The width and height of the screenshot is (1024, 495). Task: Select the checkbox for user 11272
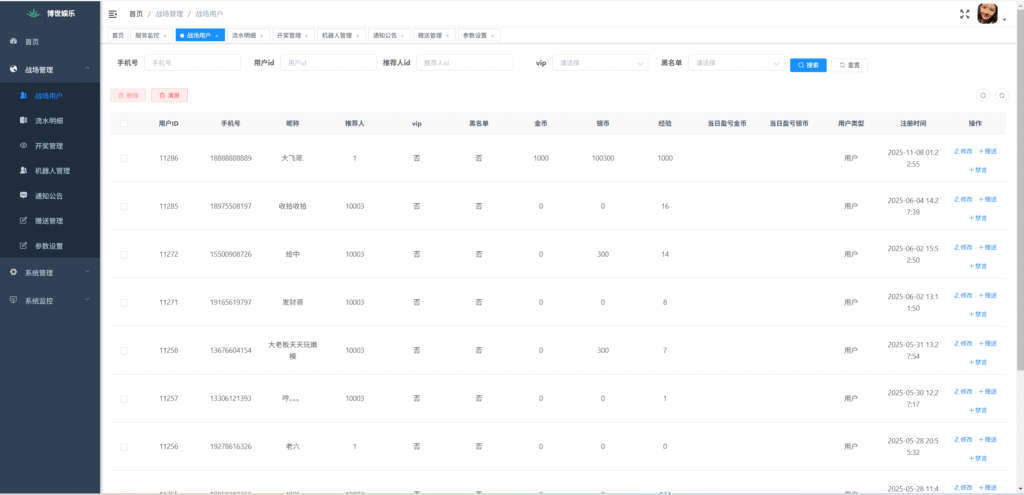[124, 254]
